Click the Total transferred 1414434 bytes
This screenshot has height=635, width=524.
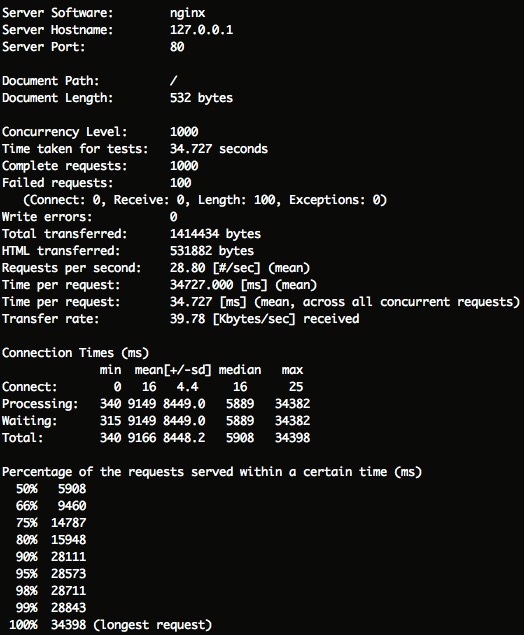215,234
